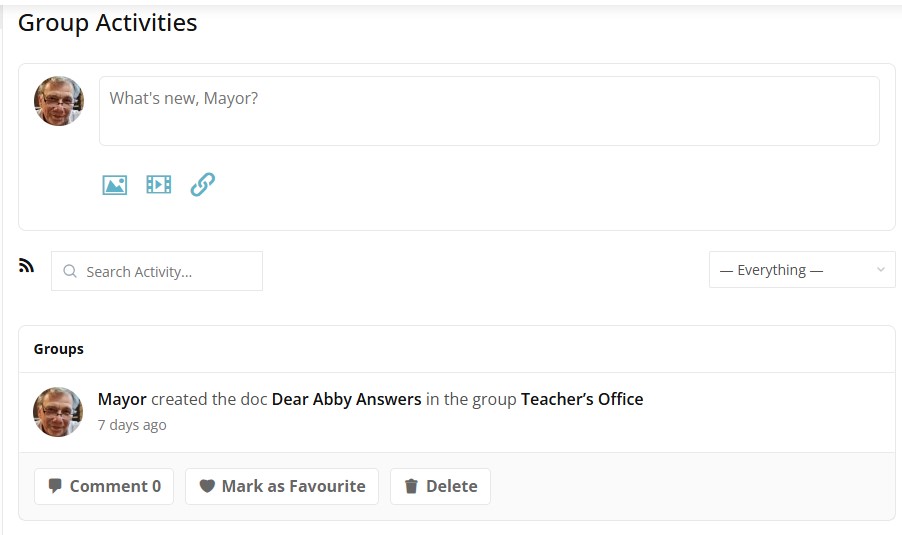Select the Groups section header
Image resolution: width=902 pixels, height=535 pixels.
[59, 349]
